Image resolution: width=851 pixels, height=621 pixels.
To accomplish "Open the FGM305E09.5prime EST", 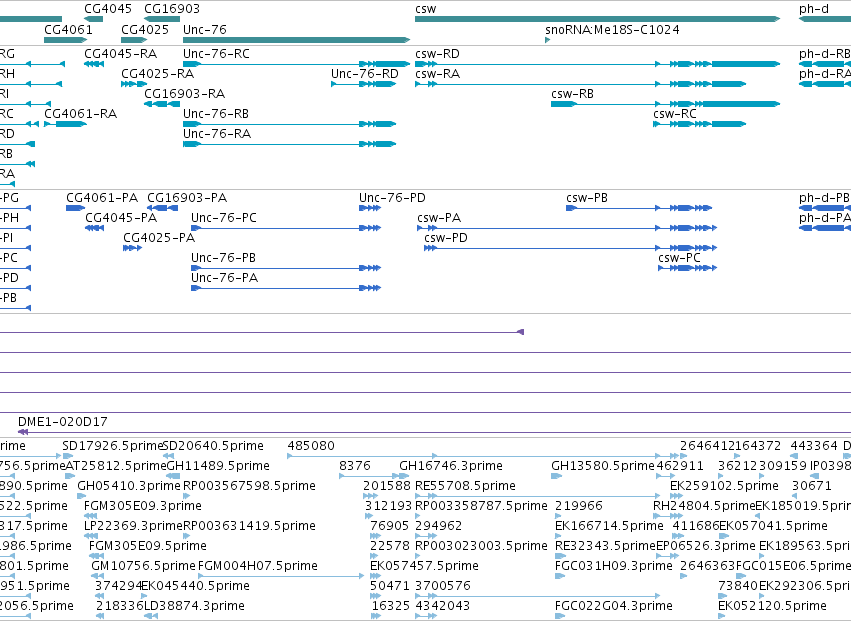I will [x=97, y=556].
